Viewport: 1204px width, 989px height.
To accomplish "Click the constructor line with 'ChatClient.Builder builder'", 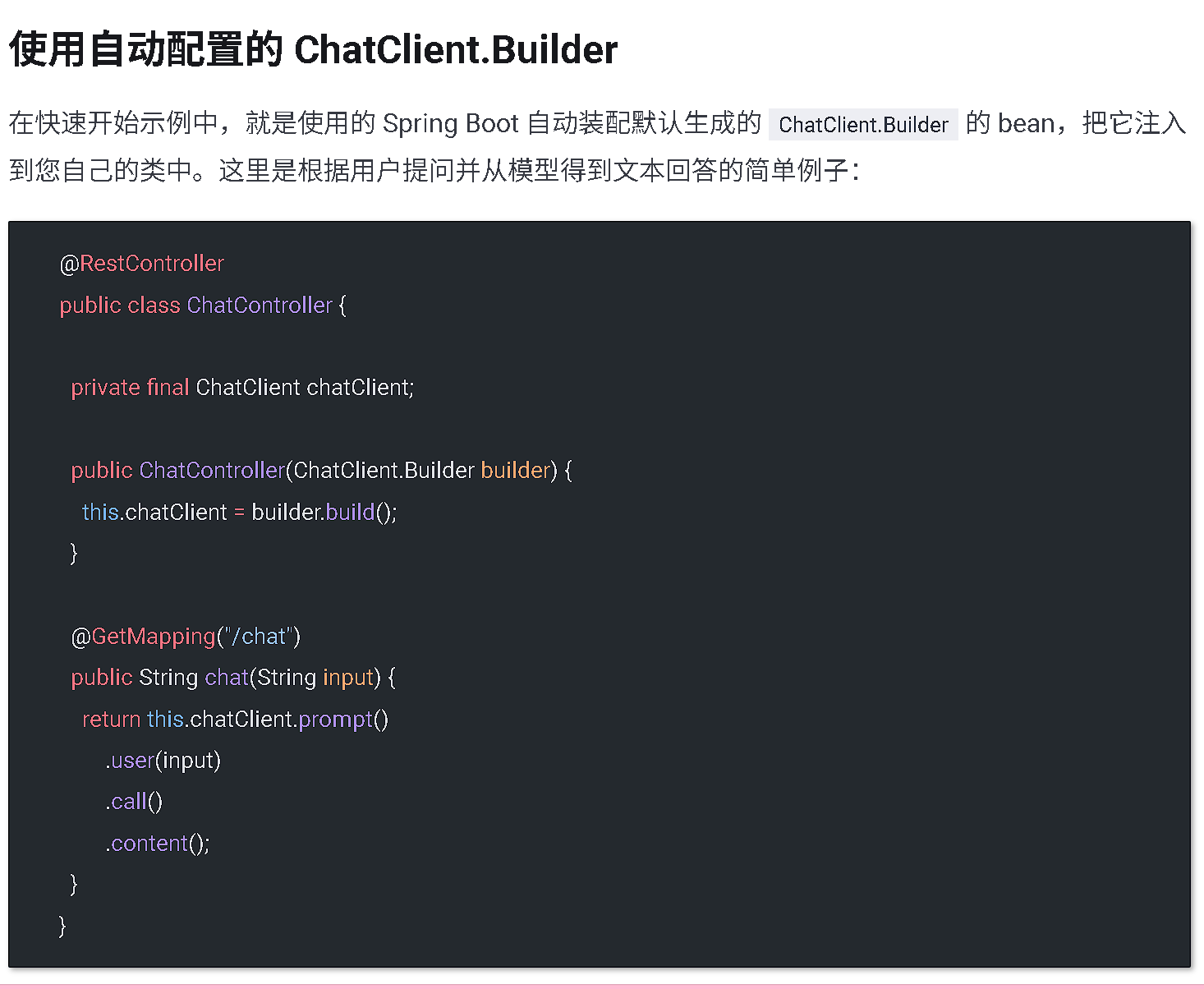I will click(321, 471).
